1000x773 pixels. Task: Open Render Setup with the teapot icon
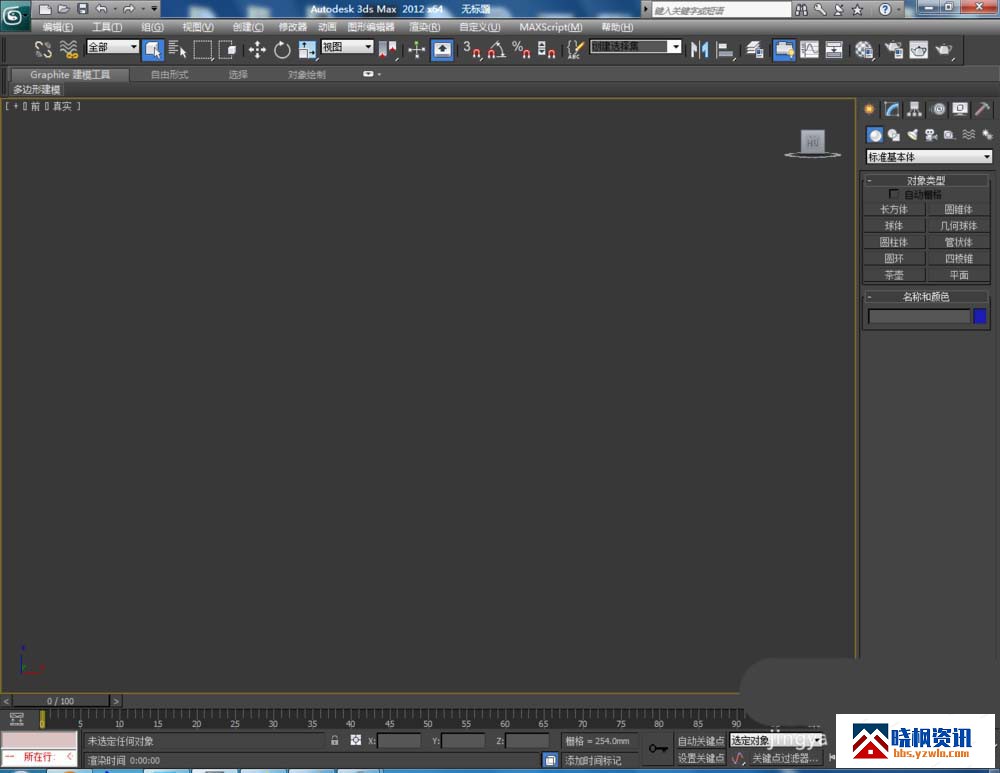click(x=894, y=49)
